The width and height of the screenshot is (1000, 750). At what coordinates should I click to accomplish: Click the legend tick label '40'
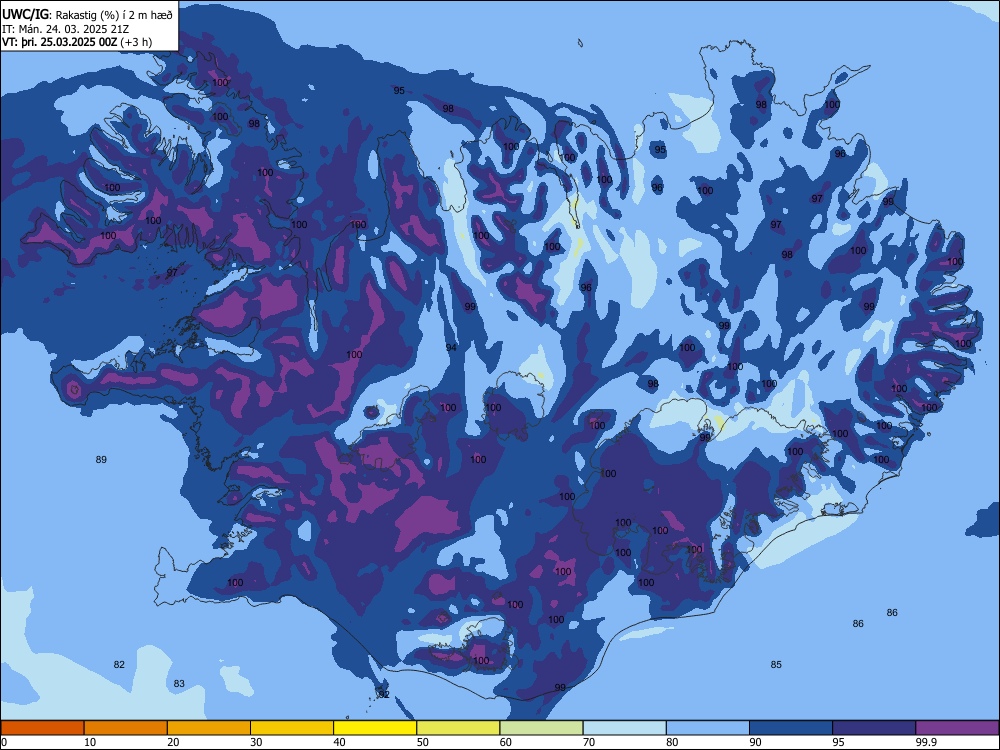pyautogui.click(x=339, y=742)
